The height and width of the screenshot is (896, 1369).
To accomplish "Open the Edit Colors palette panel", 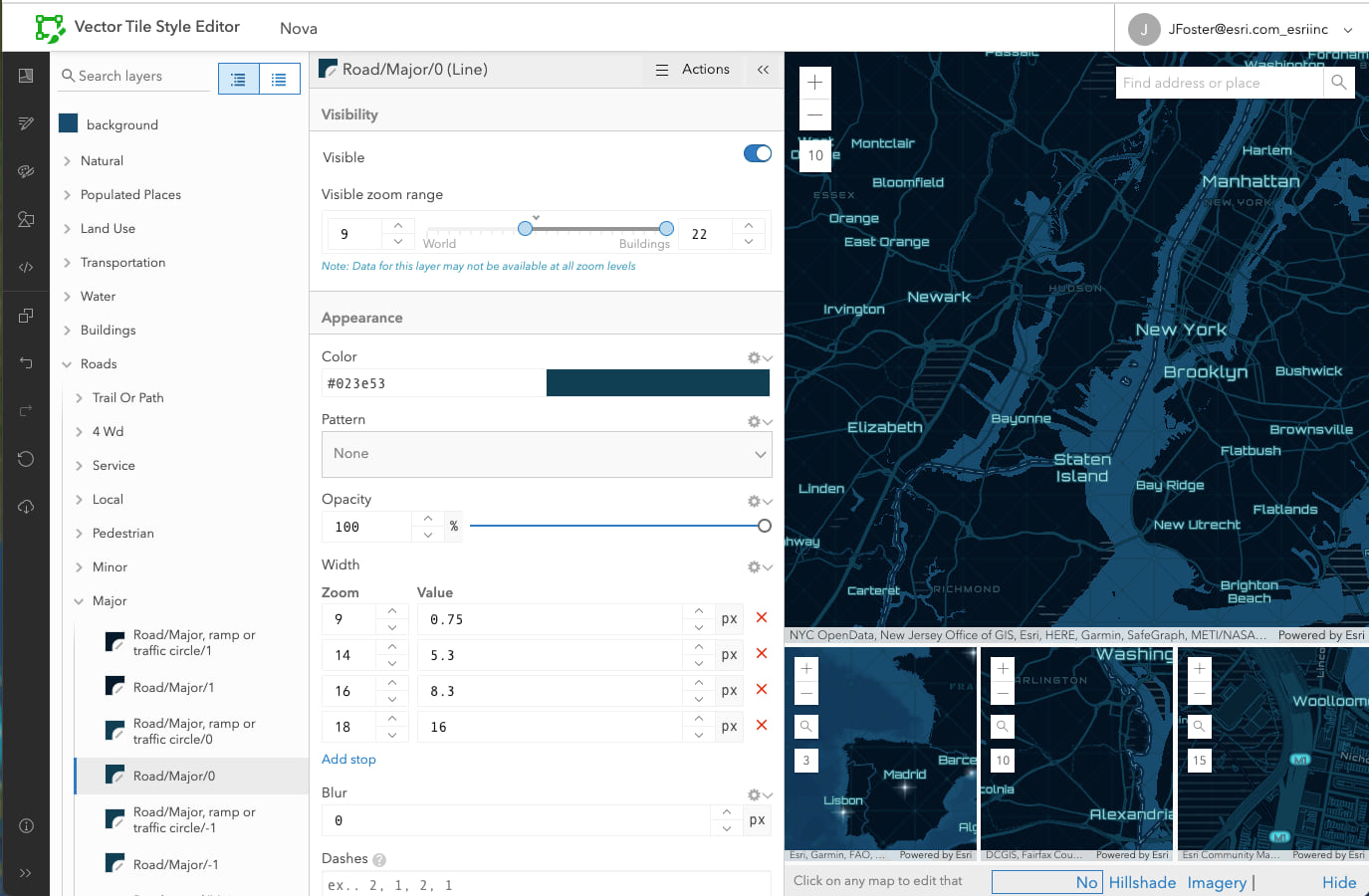I will click(x=26, y=171).
